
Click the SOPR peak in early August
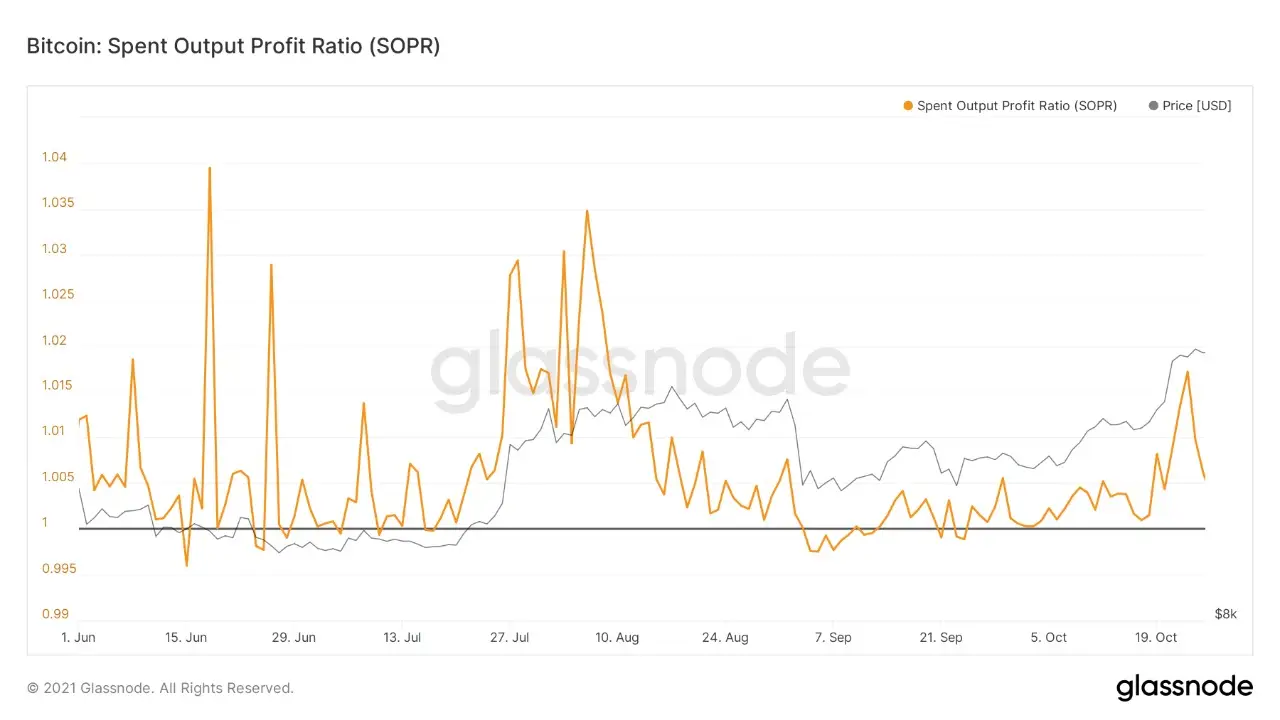pyautogui.click(x=587, y=210)
